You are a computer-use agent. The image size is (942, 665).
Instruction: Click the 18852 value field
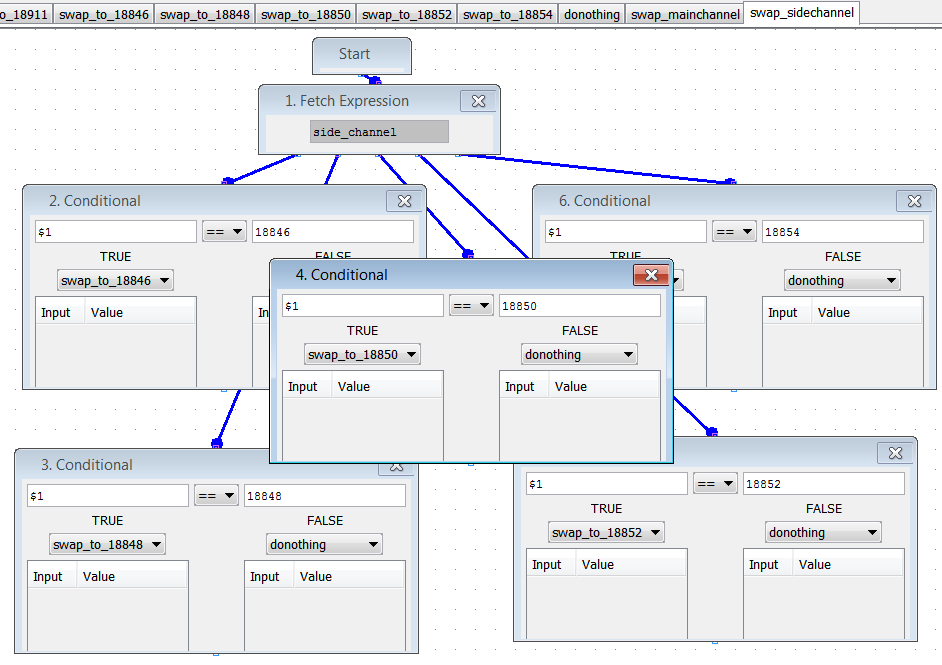coord(824,484)
